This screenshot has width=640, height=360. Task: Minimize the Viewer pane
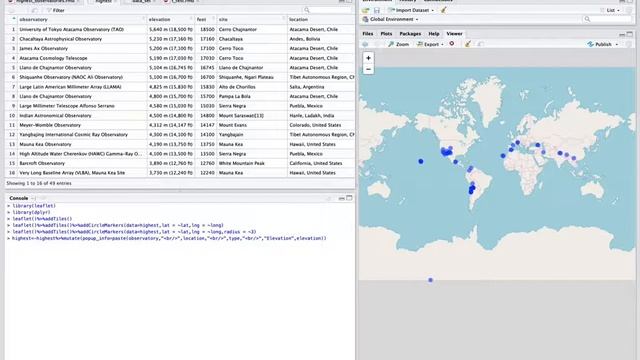point(622,34)
